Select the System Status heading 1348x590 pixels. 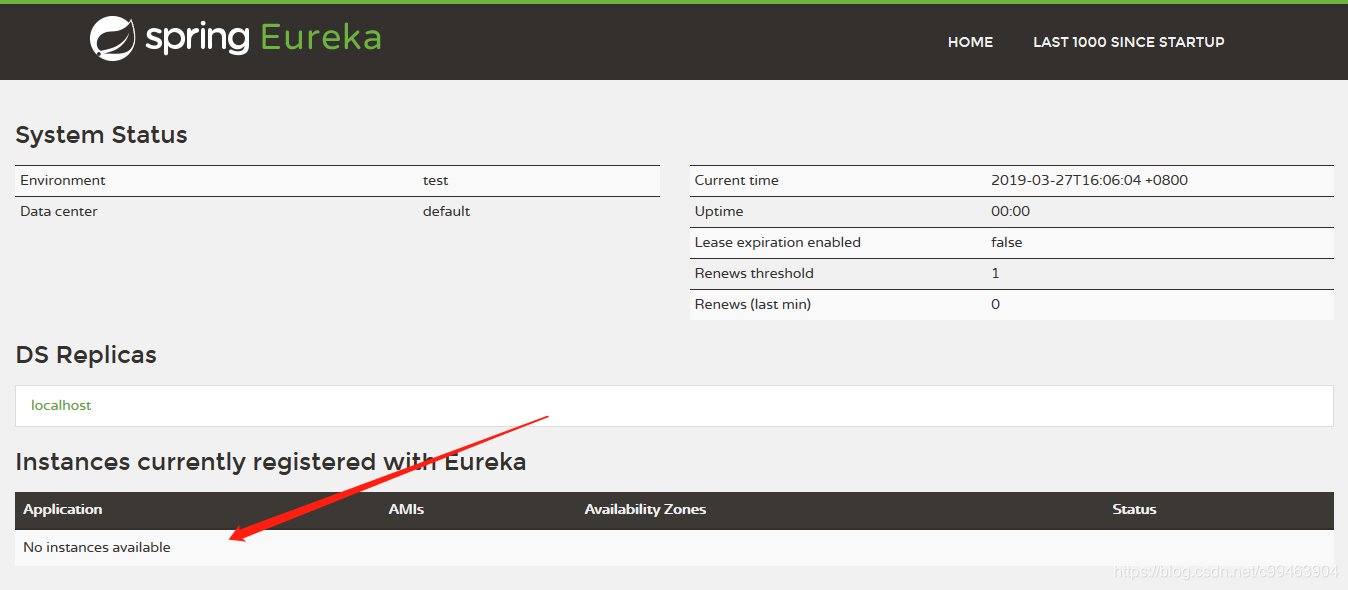tap(101, 135)
